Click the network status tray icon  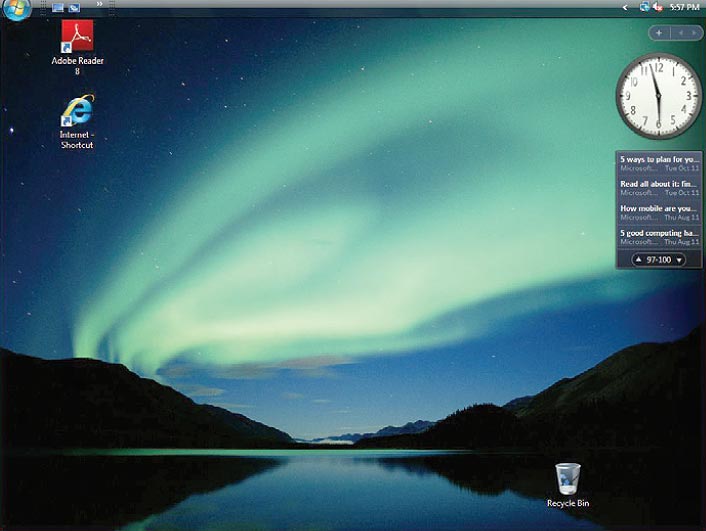645,7
